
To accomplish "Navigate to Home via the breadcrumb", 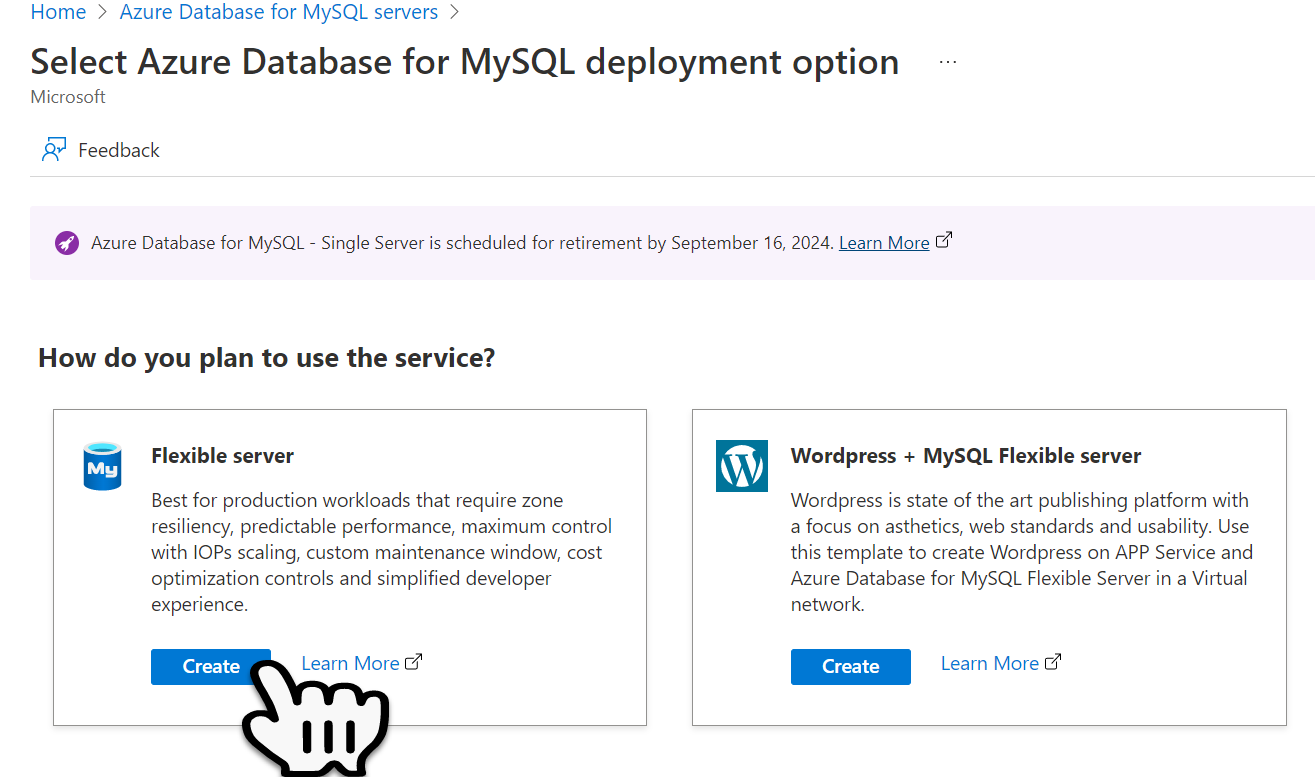I will (58, 12).
